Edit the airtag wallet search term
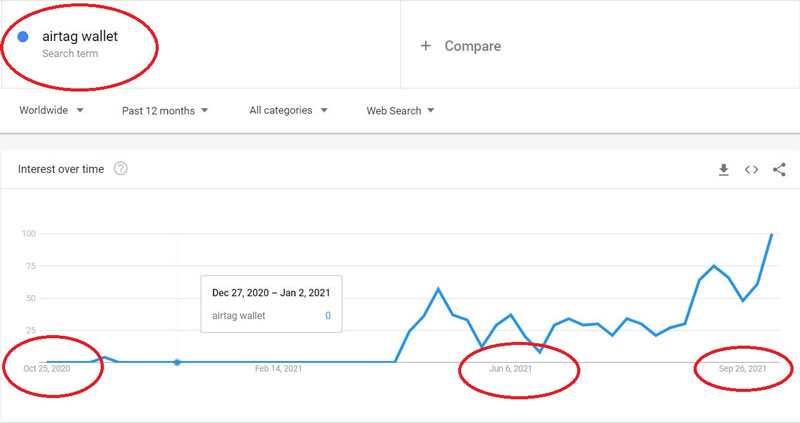The image size is (800, 423). click(x=80, y=37)
